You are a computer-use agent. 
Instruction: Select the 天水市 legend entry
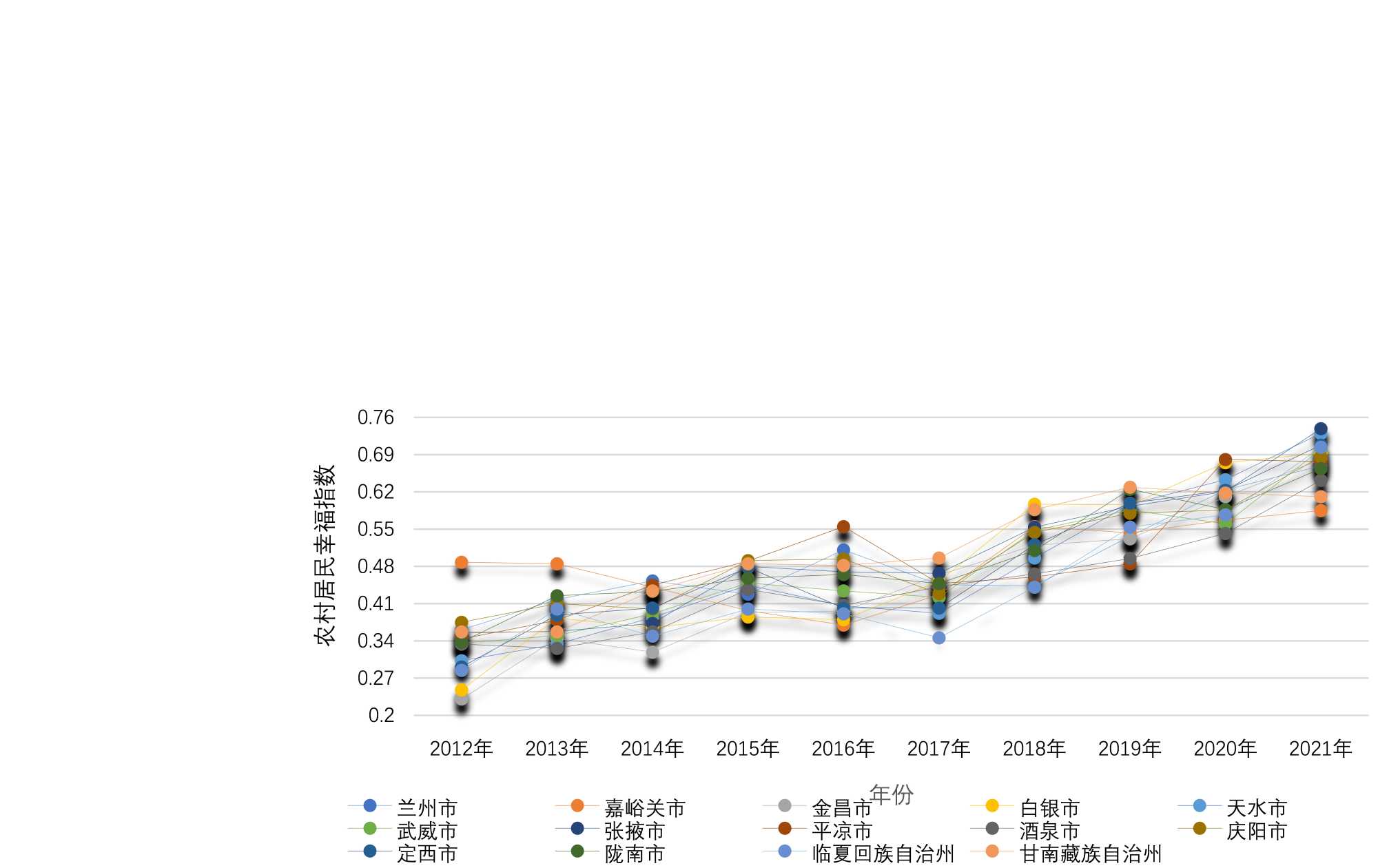(x=1256, y=808)
